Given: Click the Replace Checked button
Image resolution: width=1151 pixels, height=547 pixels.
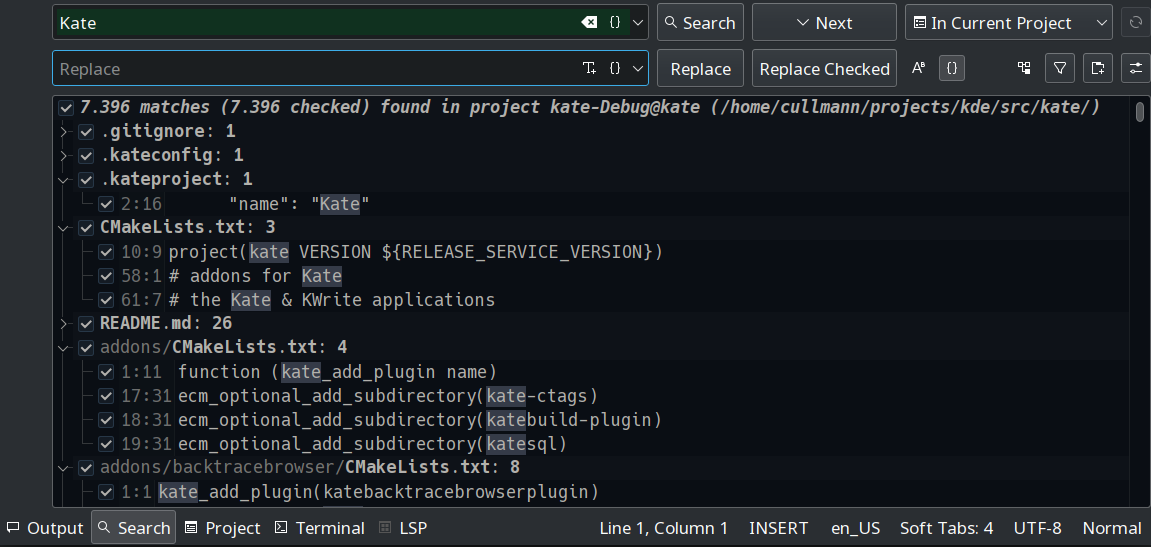Looking at the screenshot, I should 824,68.
